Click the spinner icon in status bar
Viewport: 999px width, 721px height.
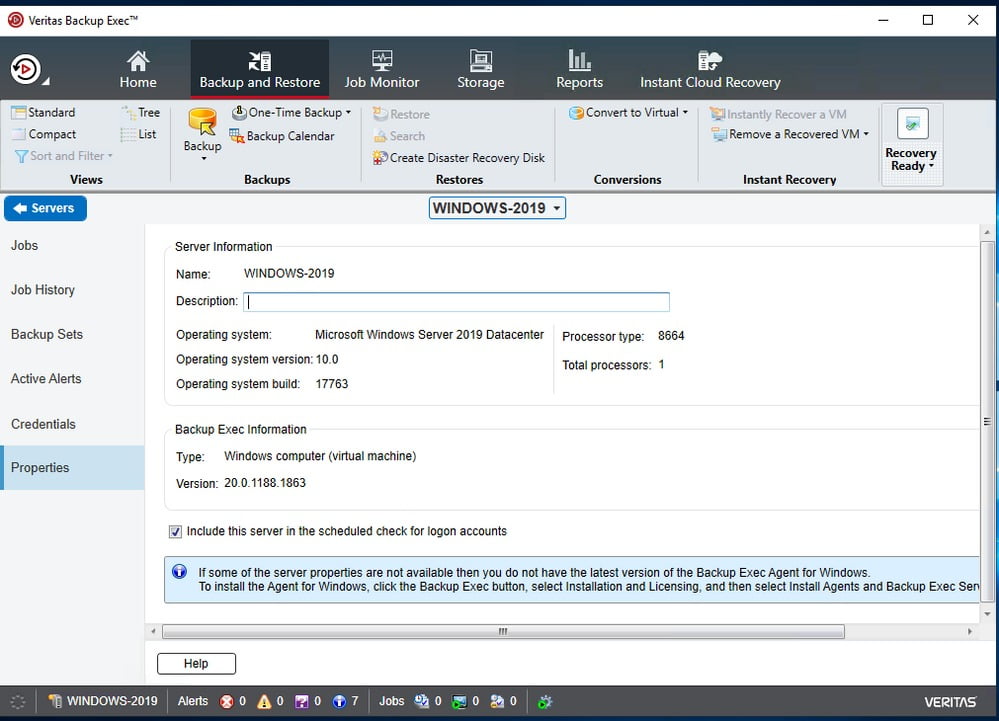18,702
